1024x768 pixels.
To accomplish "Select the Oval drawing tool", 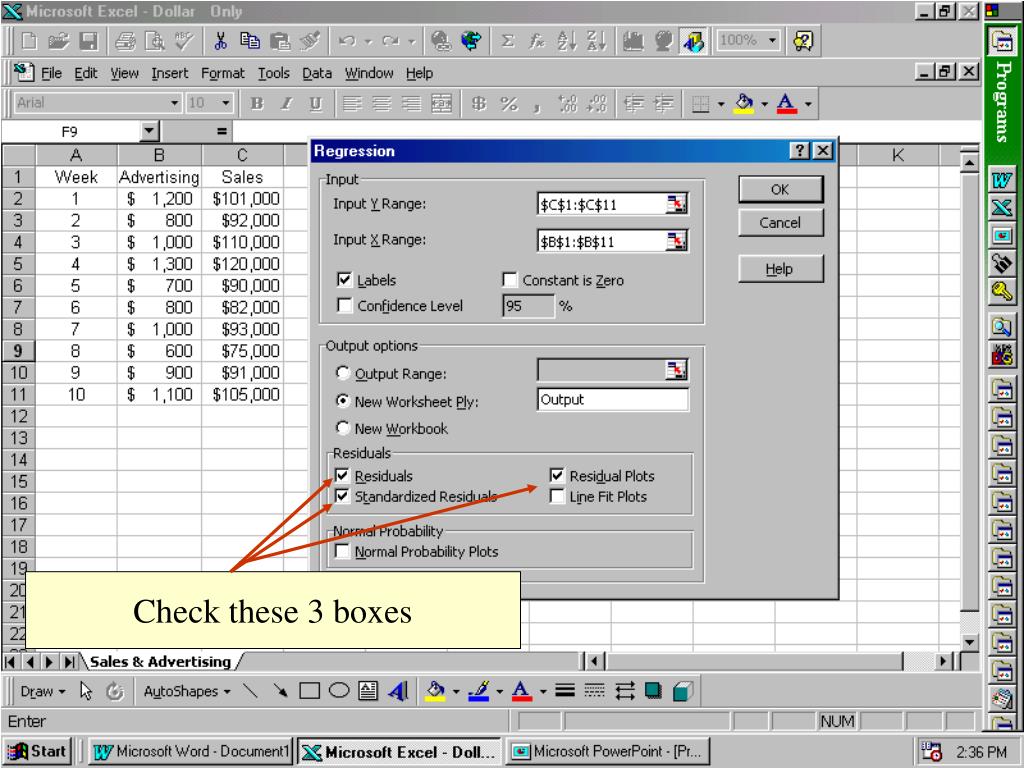I will (x=339, y=690).
